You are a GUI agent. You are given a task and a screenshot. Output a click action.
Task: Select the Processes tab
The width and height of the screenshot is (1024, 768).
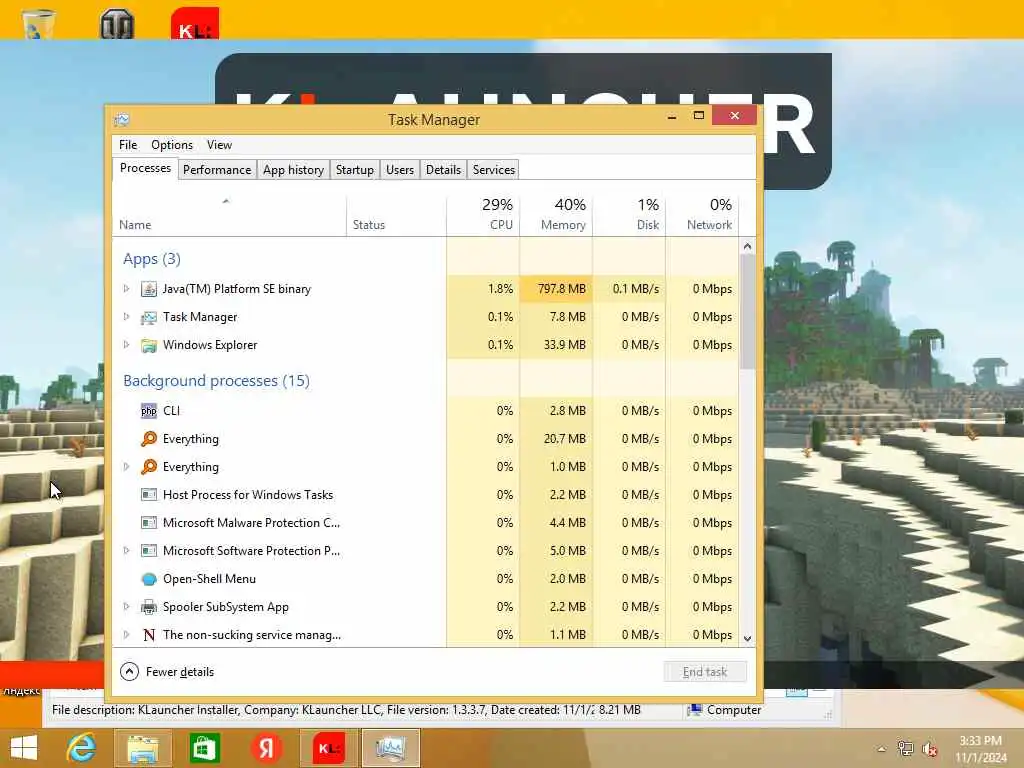pyautogui.click(x=145, y=168)
